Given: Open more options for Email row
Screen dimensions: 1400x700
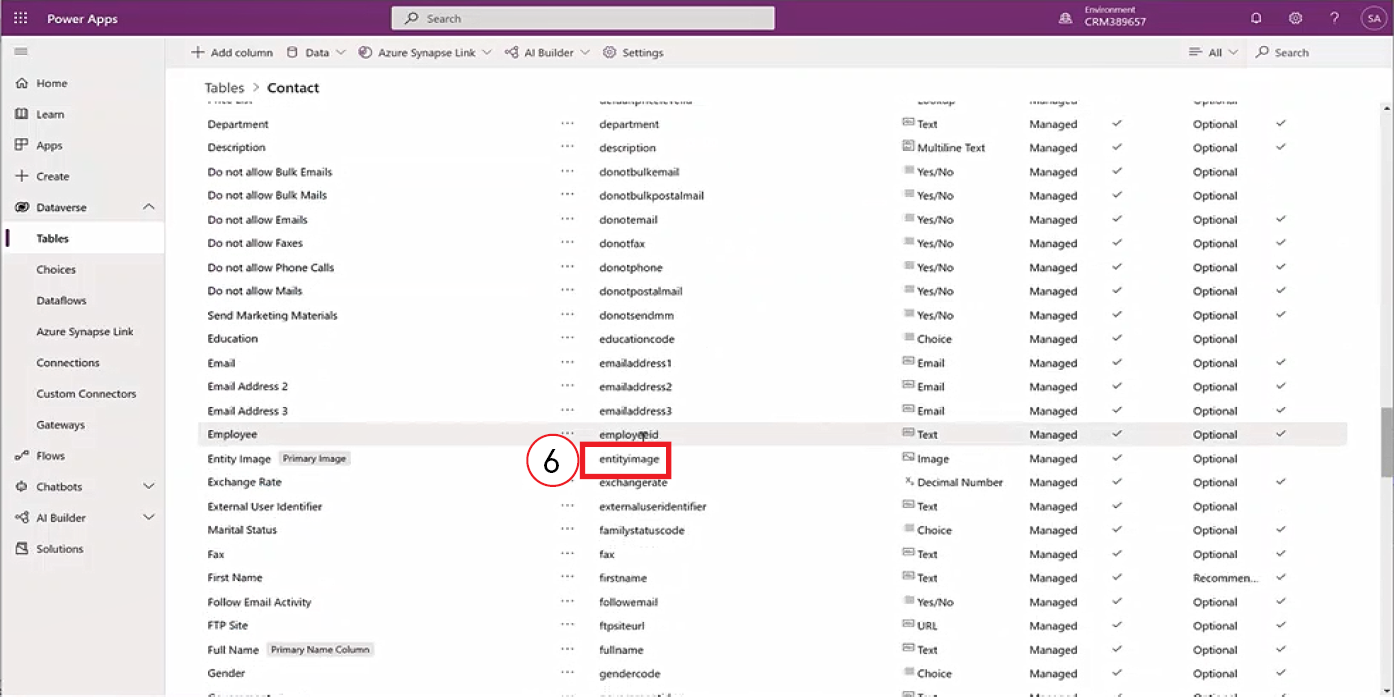Looking at the screenshot, I should (568, 362).
